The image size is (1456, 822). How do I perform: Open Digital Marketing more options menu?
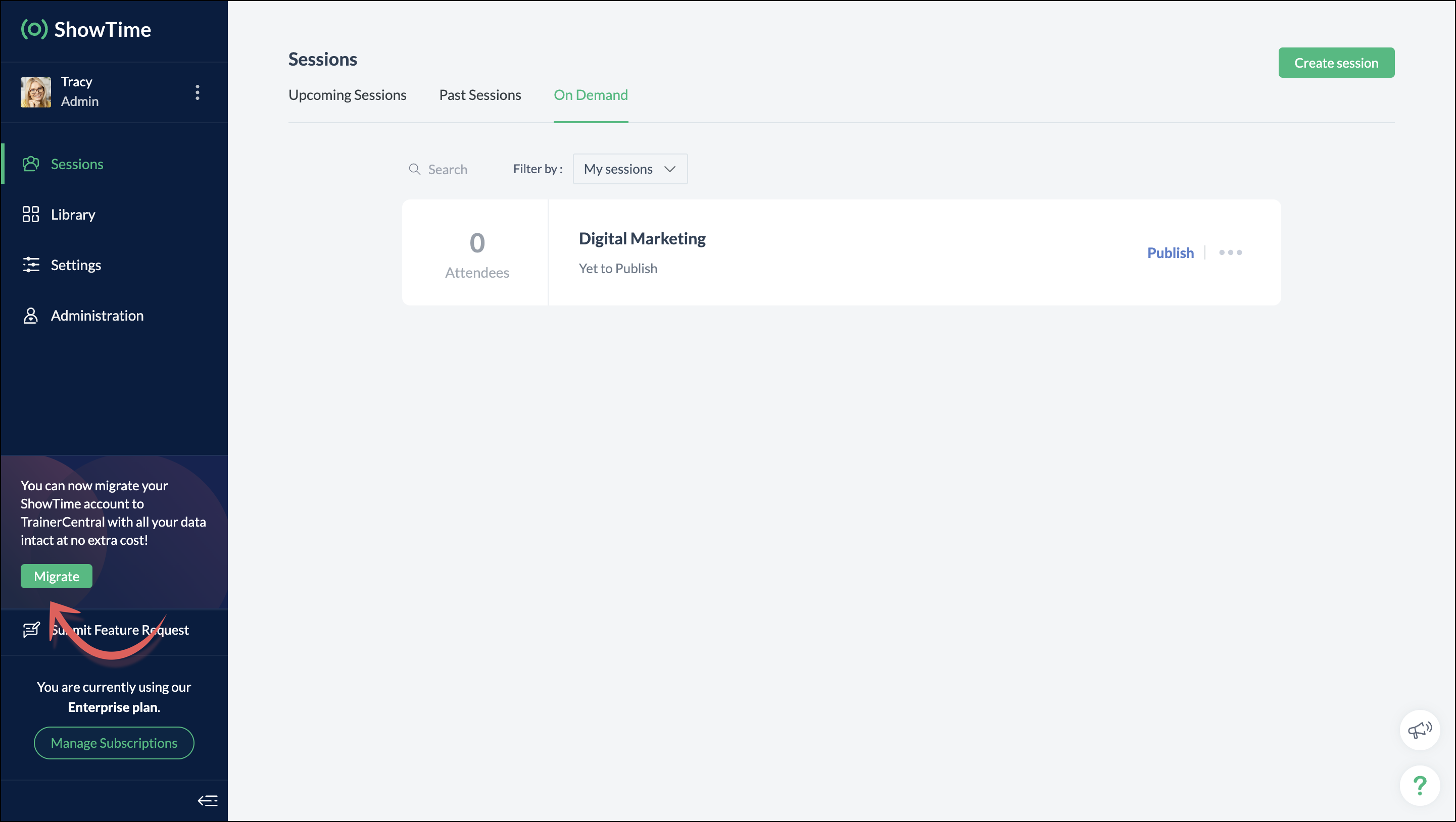tap(1231, 252)
